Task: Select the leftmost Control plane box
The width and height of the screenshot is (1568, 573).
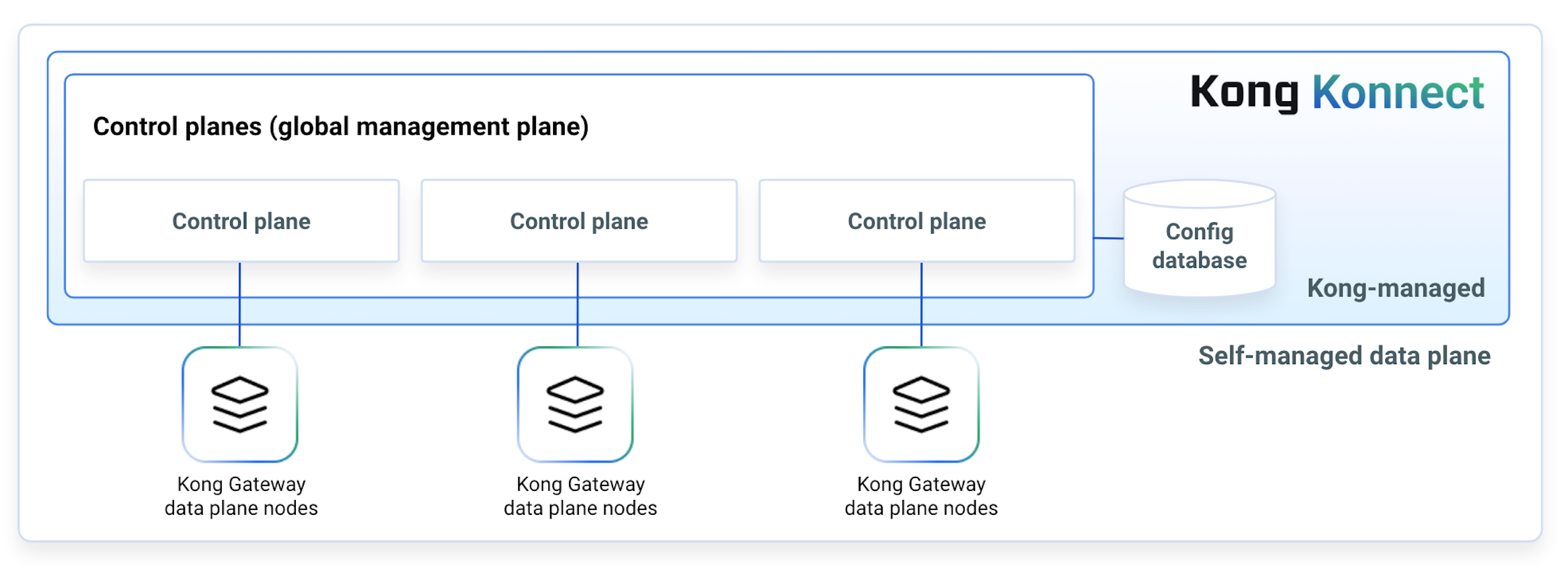Action: coord(241,221)
